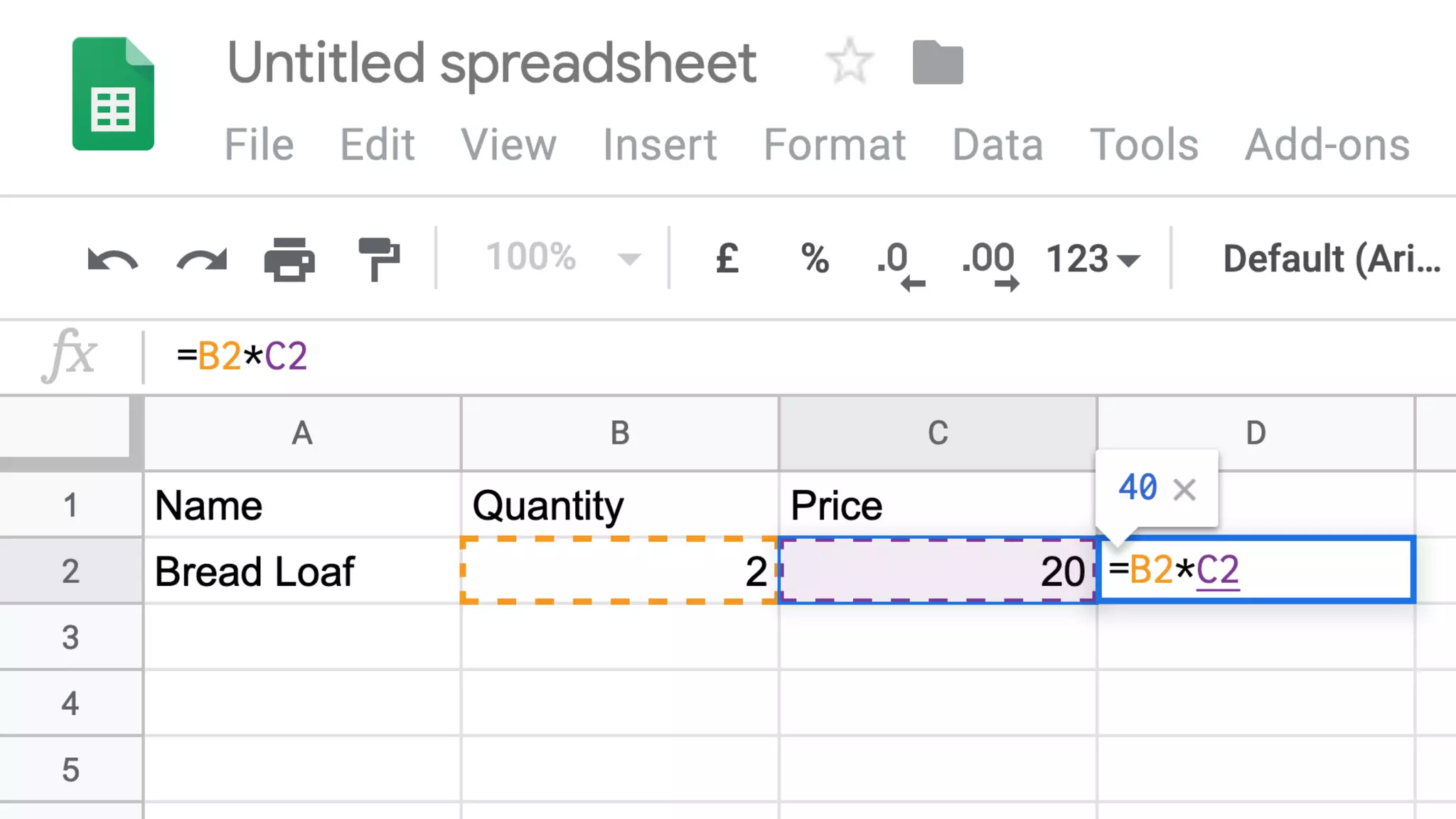Rename the Untitled spreadsheet title
The width and height of the screenshot is (1456, 819).
click(x=491, y=63)
